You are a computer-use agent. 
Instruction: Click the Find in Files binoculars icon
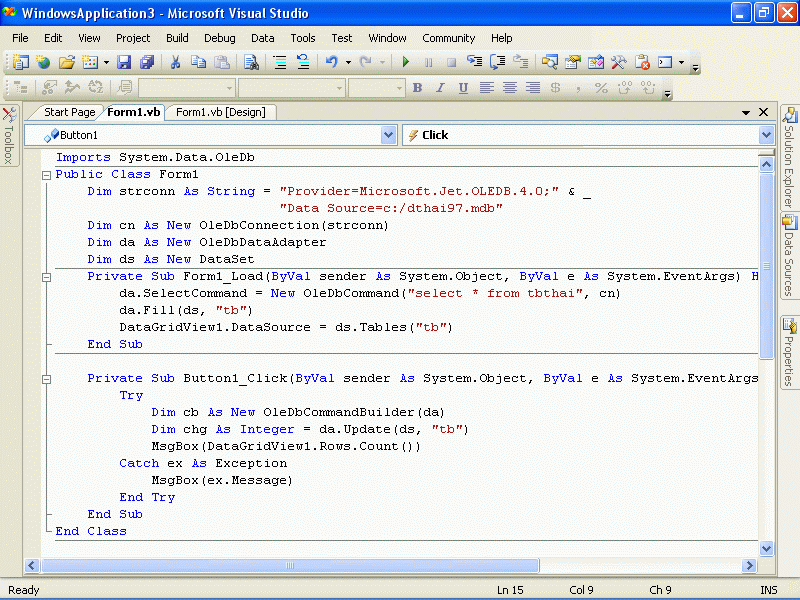pyautogui.click(x=251, y=62)
